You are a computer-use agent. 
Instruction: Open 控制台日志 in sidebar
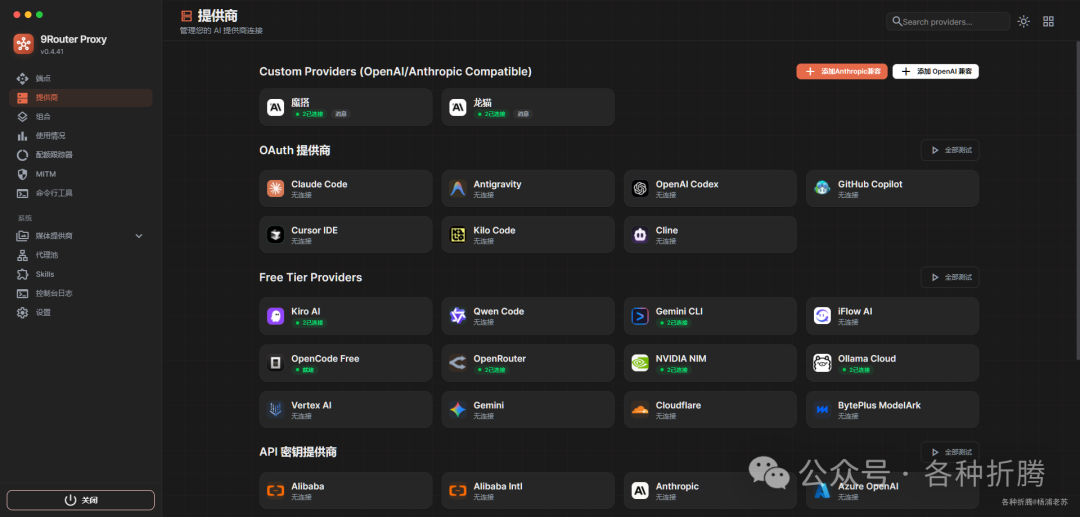click(81, 293)
